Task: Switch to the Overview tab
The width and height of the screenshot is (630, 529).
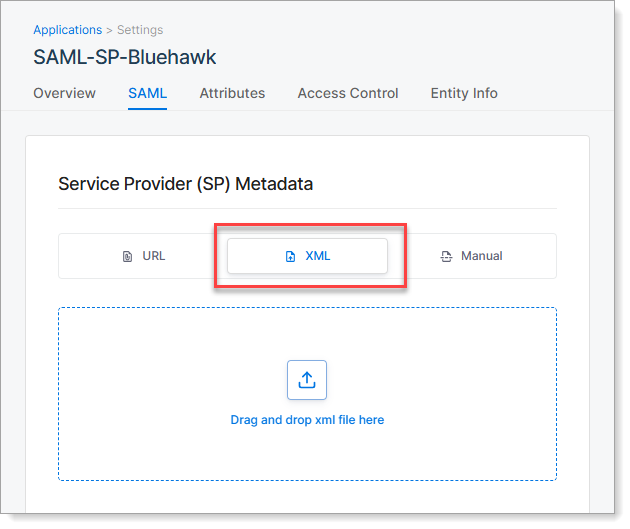Action: tap(64, 93)
